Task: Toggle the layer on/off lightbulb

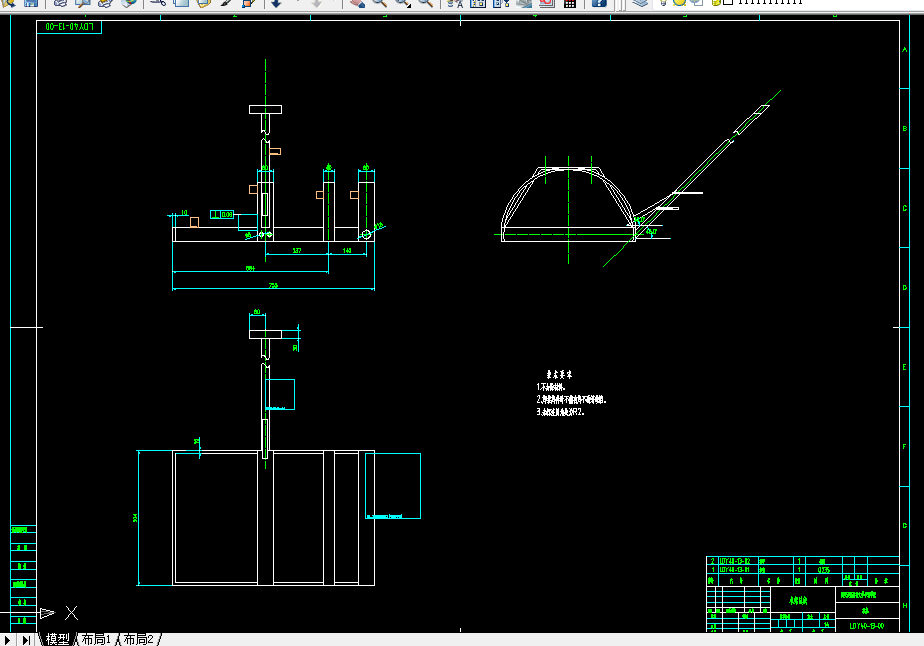Action: 663,2
